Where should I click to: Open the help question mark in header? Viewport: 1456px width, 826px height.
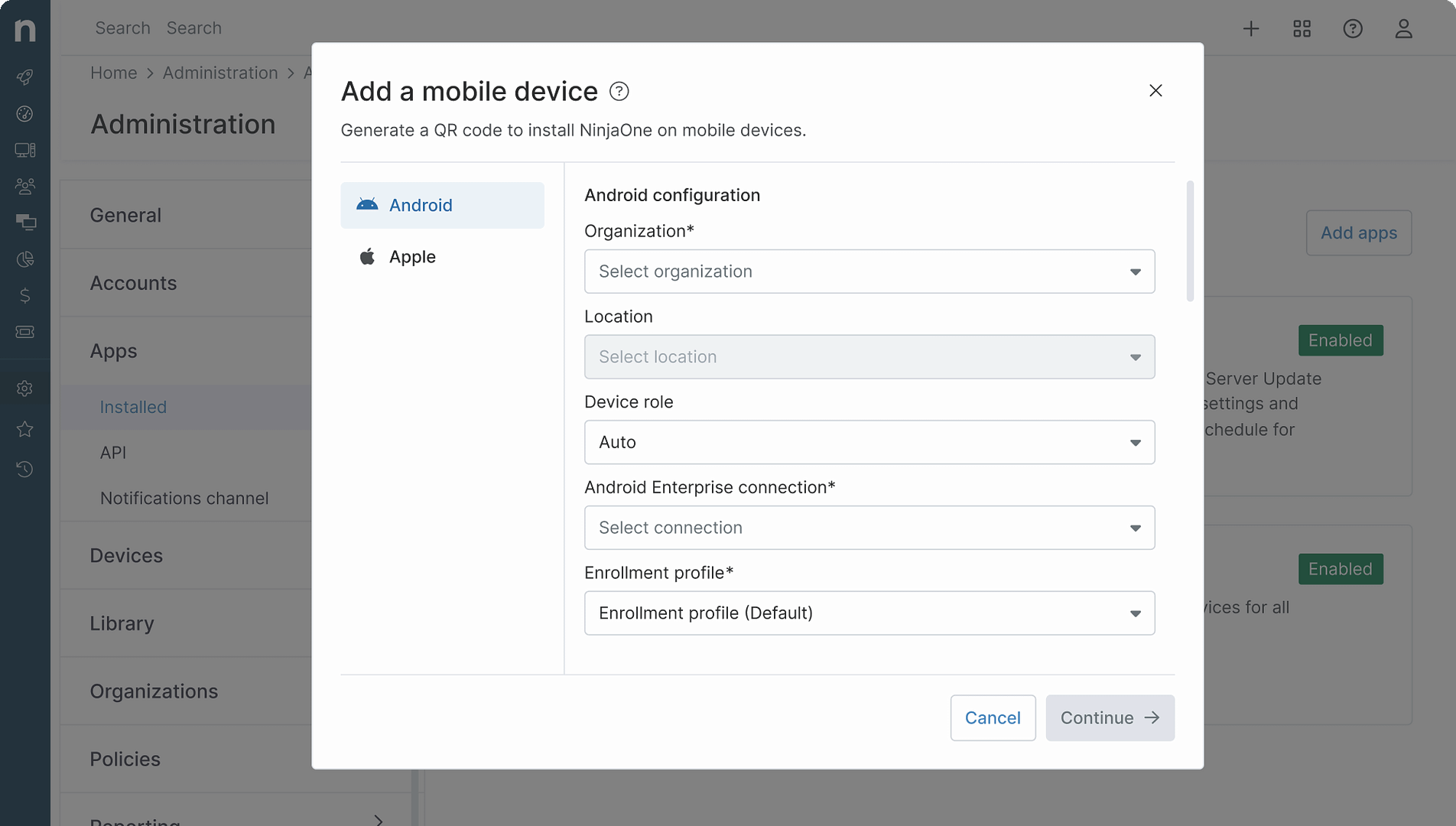1353,29
